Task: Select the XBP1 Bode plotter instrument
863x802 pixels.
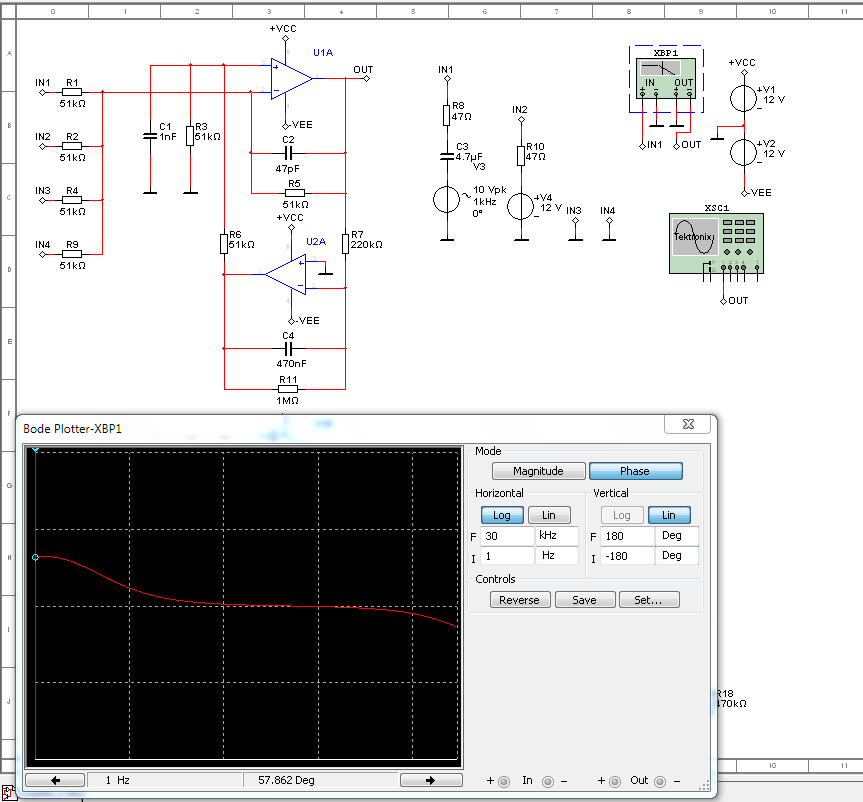Action: pyautogui.click(x=667, y=78)
